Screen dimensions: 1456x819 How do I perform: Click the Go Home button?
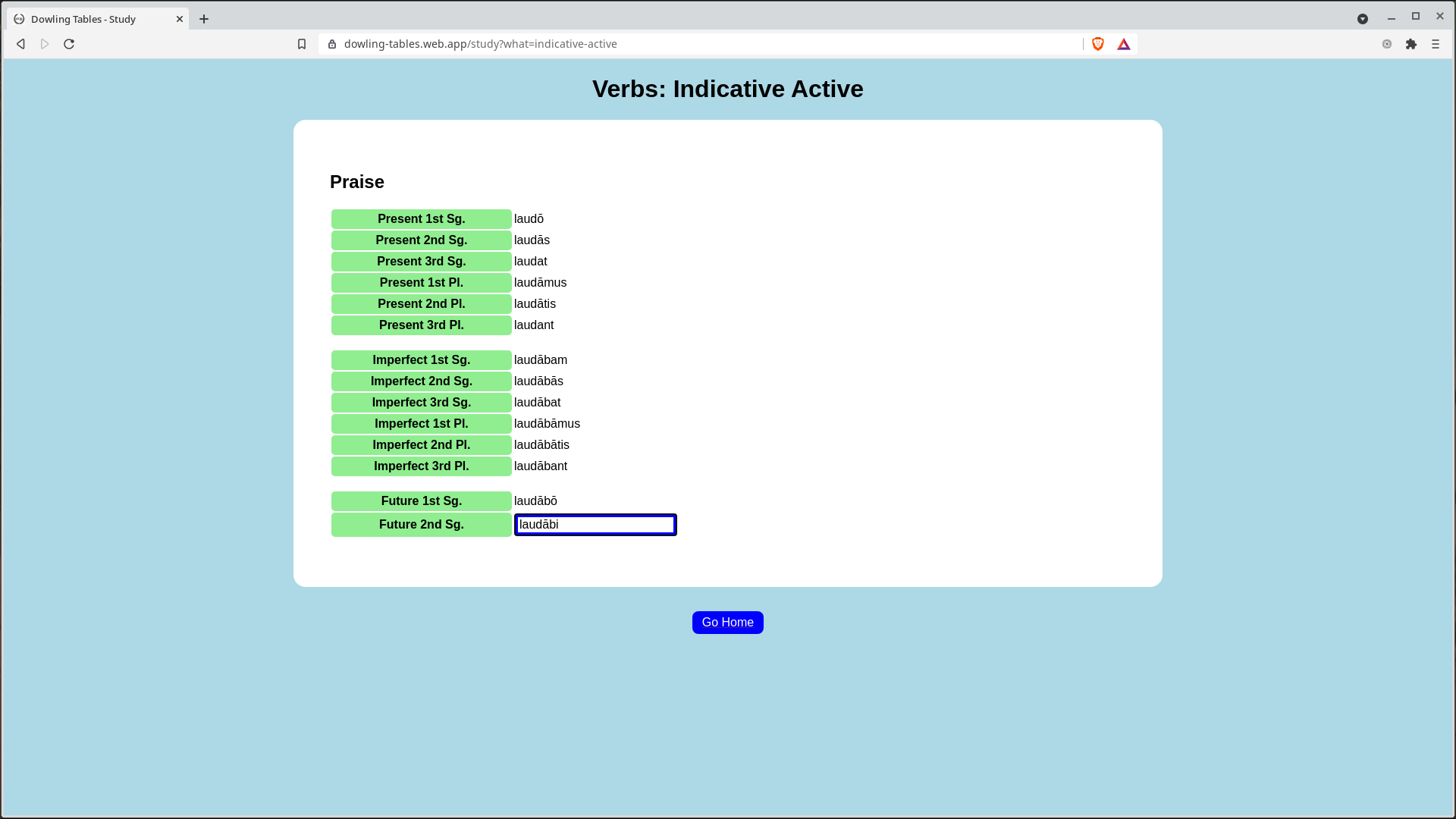[x=728, y=623]
